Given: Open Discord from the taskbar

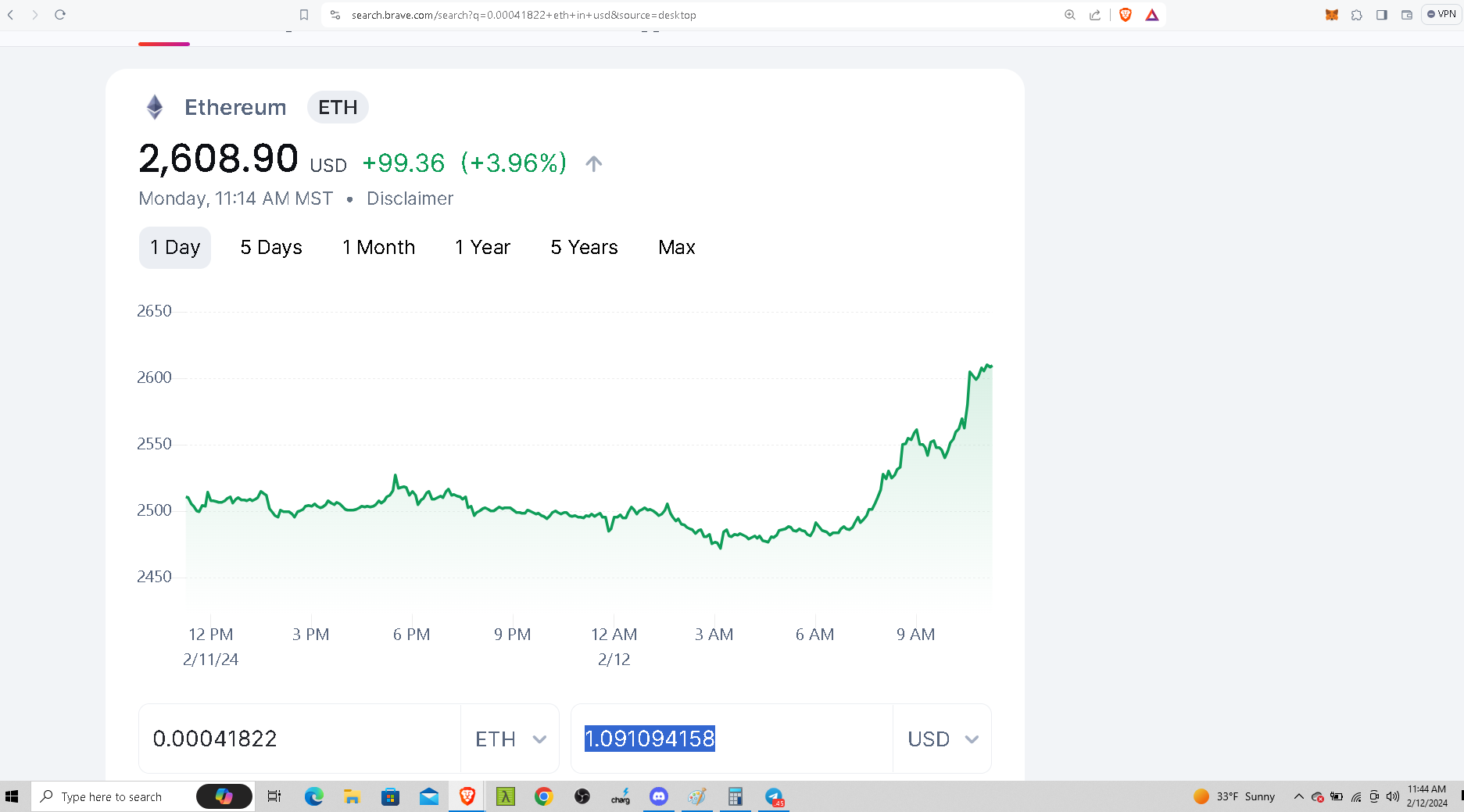Looking at the screenshot, I should tap(659, 796).
